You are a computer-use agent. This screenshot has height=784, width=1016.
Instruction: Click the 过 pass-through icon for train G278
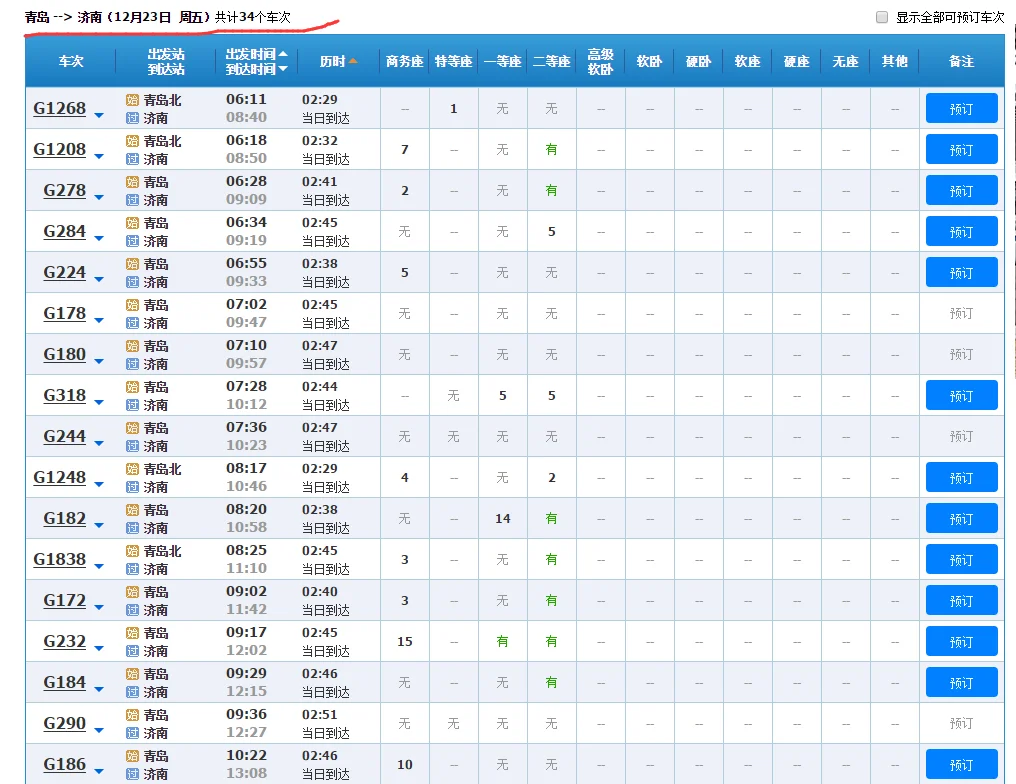(132, 200)
